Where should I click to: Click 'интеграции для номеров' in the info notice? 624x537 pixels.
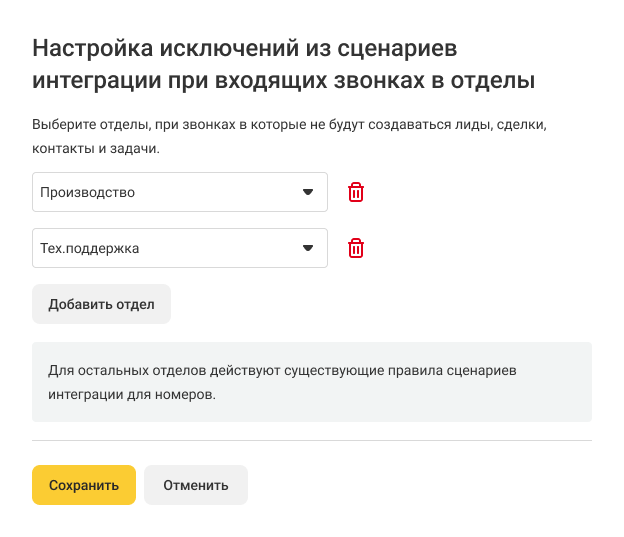point(132,394)
